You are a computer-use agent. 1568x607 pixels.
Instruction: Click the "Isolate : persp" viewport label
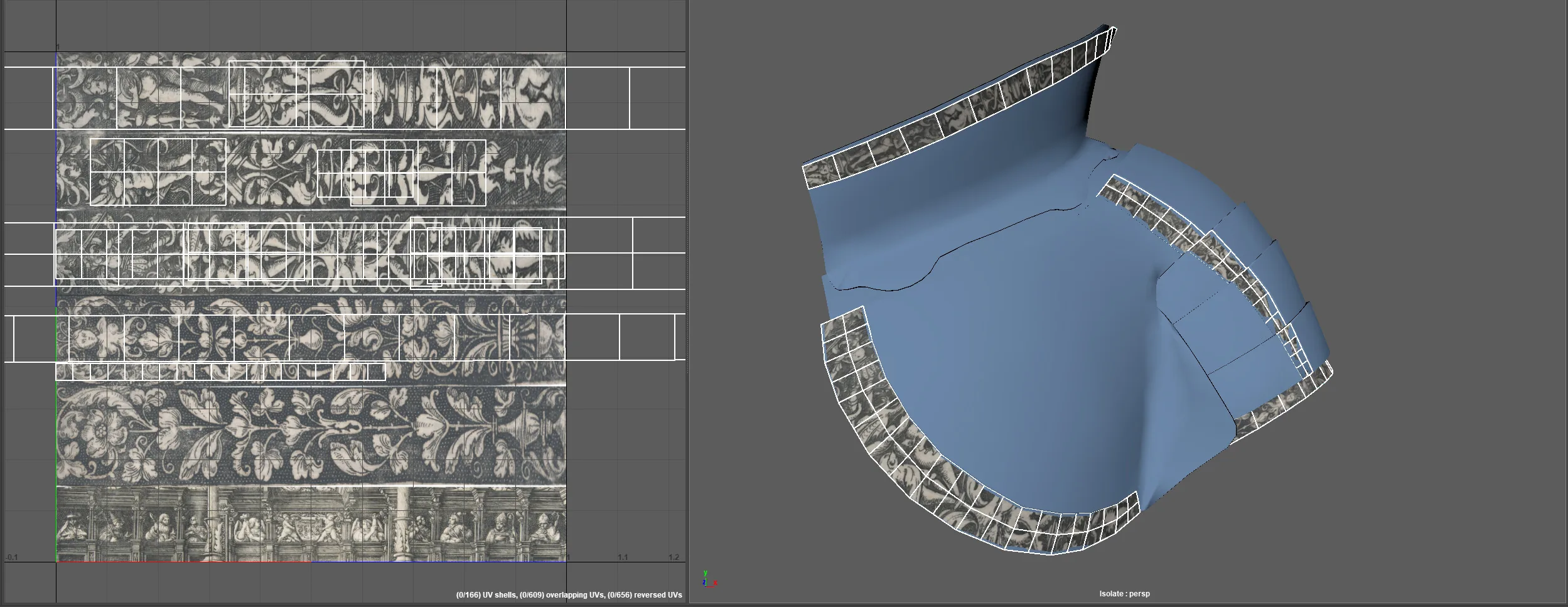(1124, 593)
